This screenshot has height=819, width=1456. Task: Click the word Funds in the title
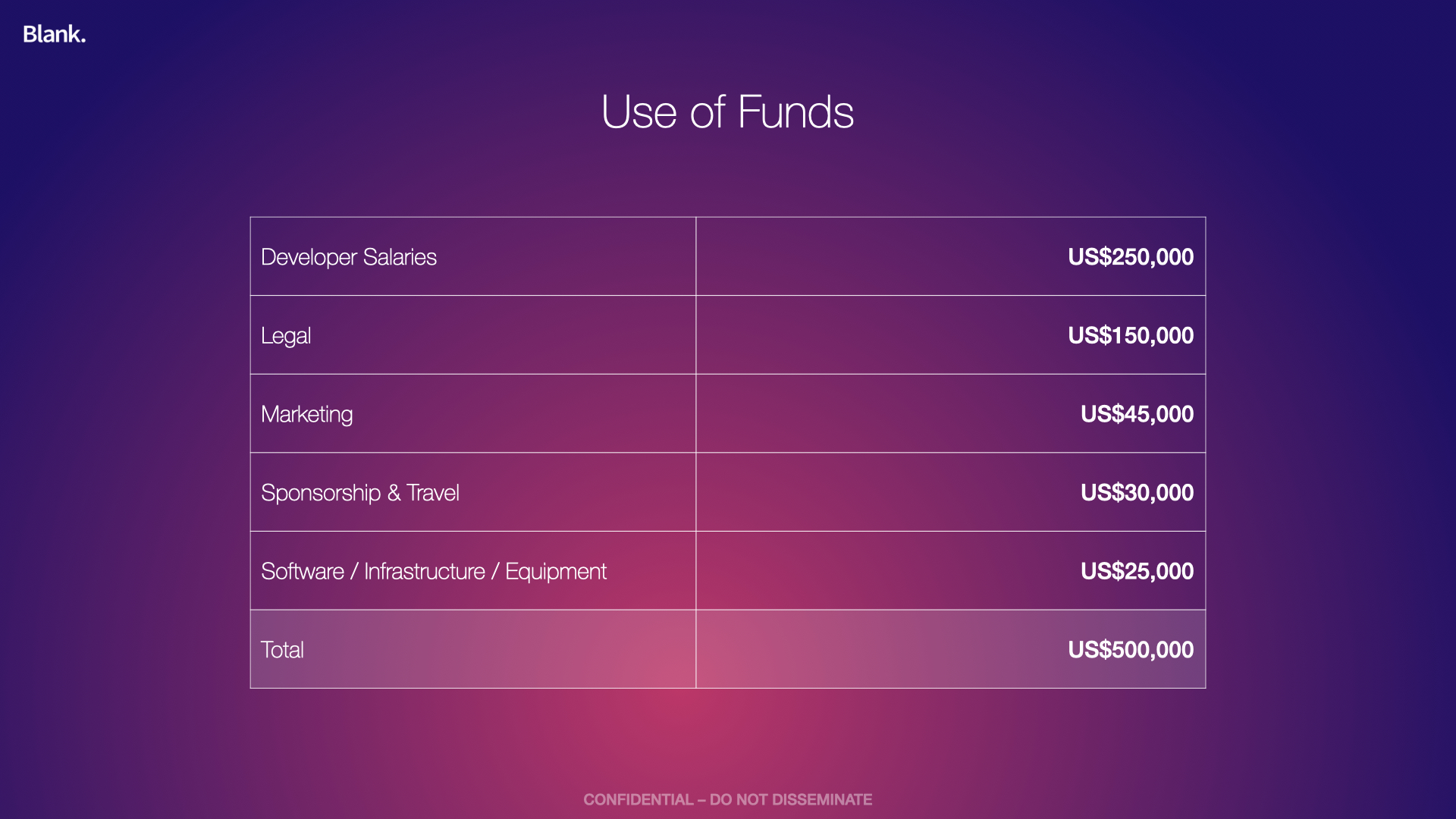click(795, 112)
